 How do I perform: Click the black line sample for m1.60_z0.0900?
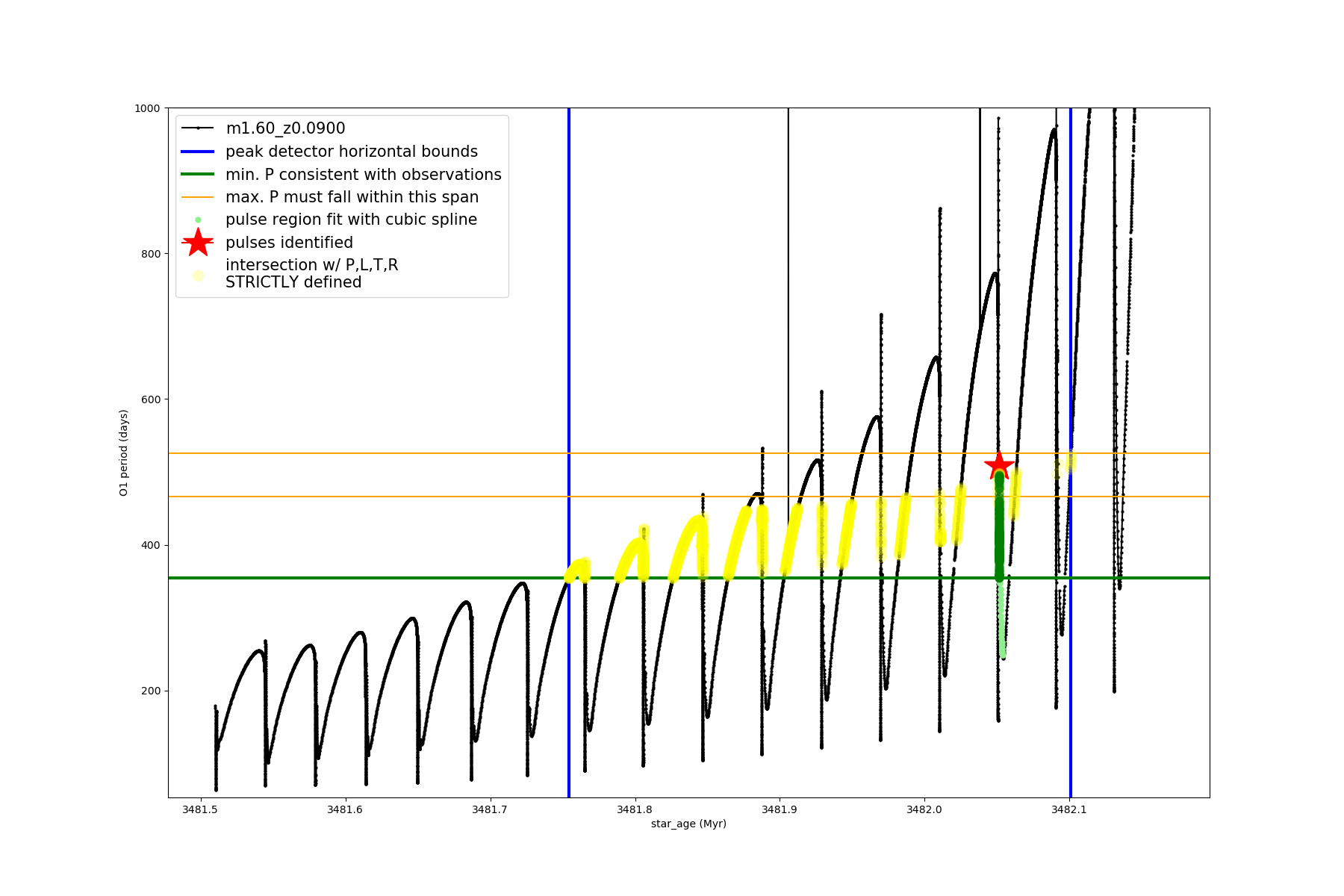(x=198, y=128)
